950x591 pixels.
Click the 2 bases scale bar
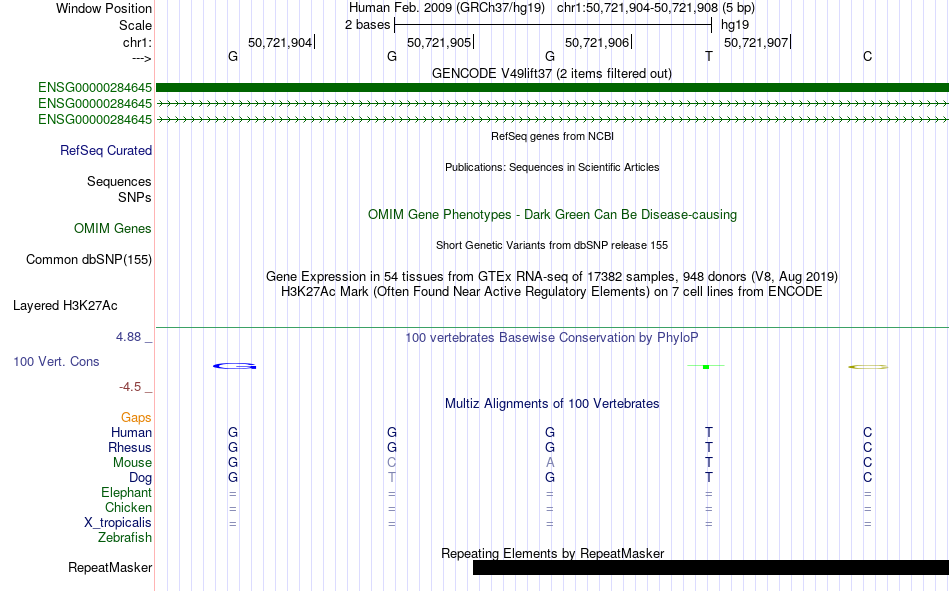553,25
